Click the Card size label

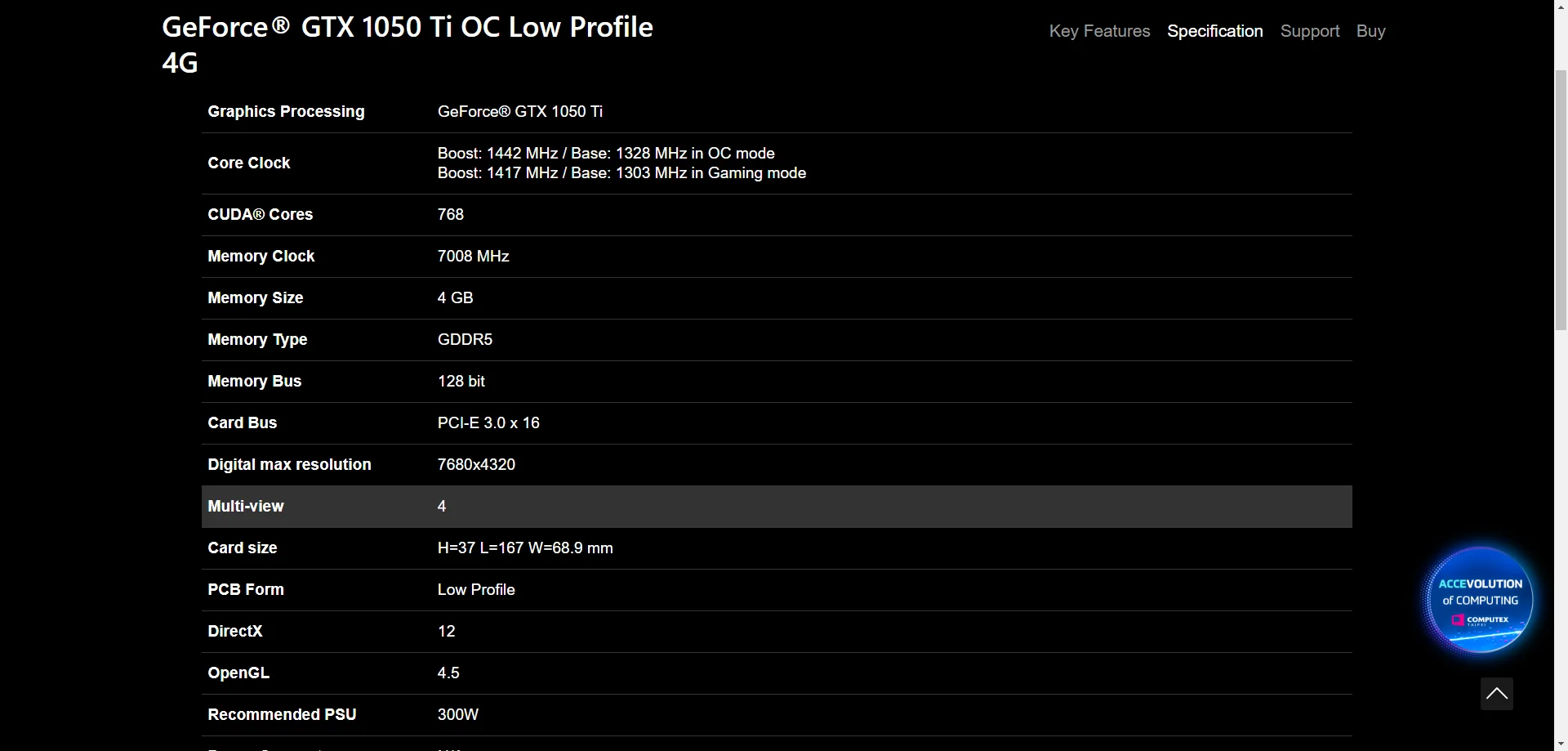click(x=243, y=548)
